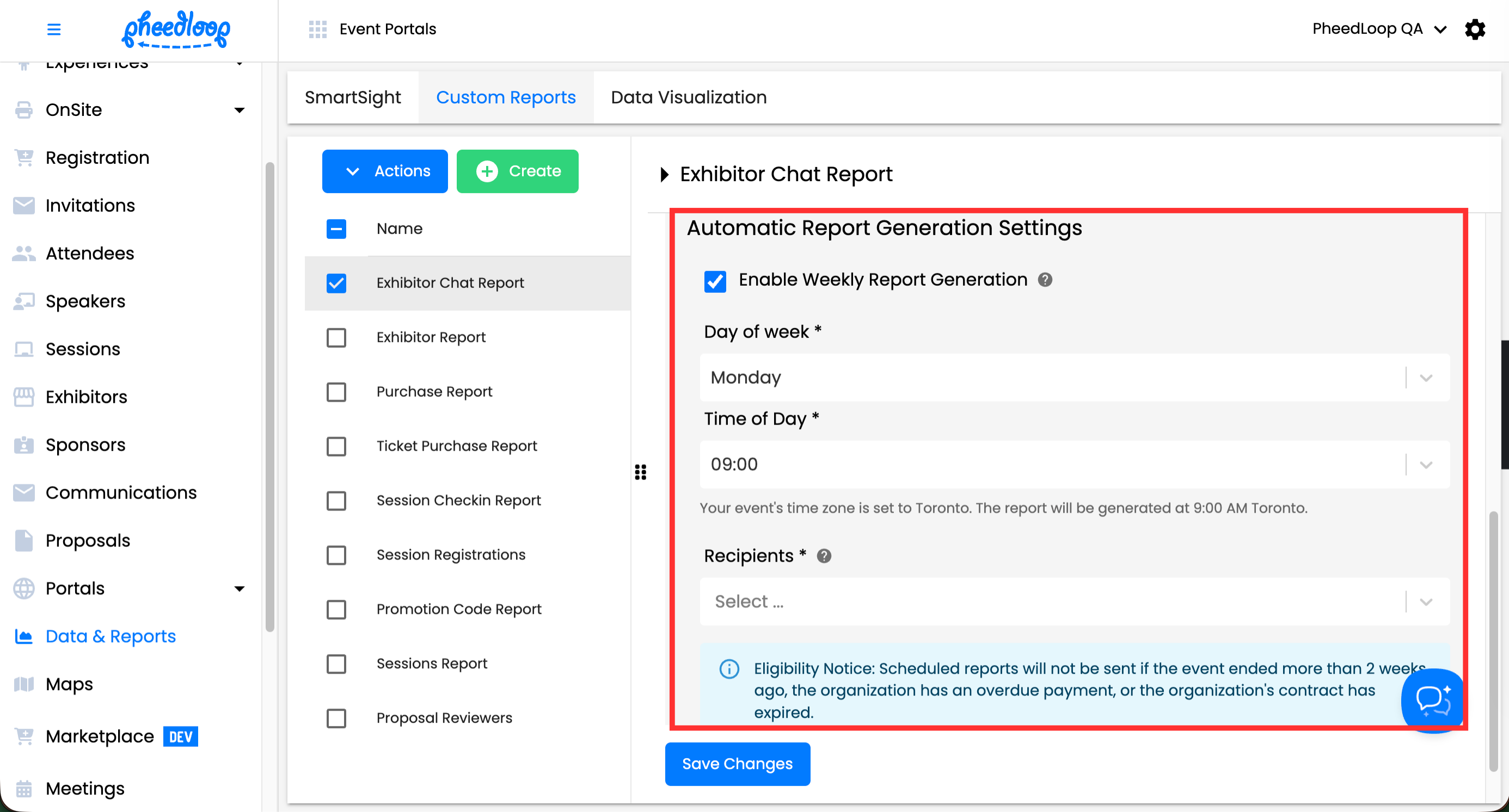Click help icon beside Enable Weekly Report Generation

pos(1045,280)
